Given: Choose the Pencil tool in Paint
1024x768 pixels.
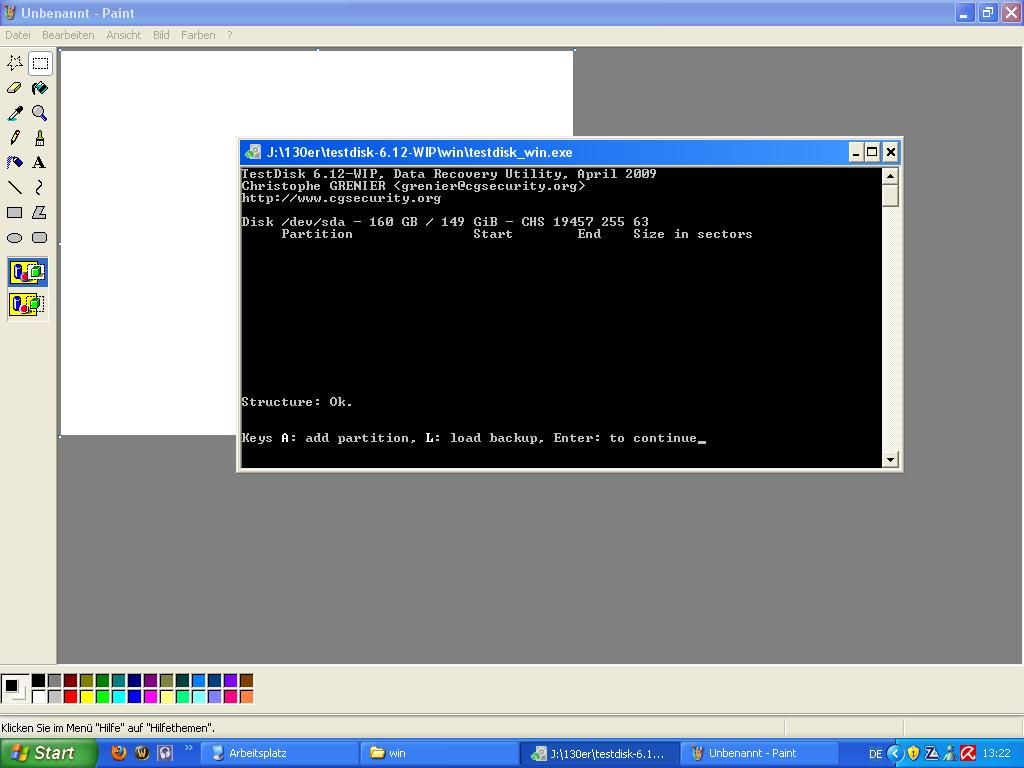Looking at the screenshot, I should click(14, 138).
